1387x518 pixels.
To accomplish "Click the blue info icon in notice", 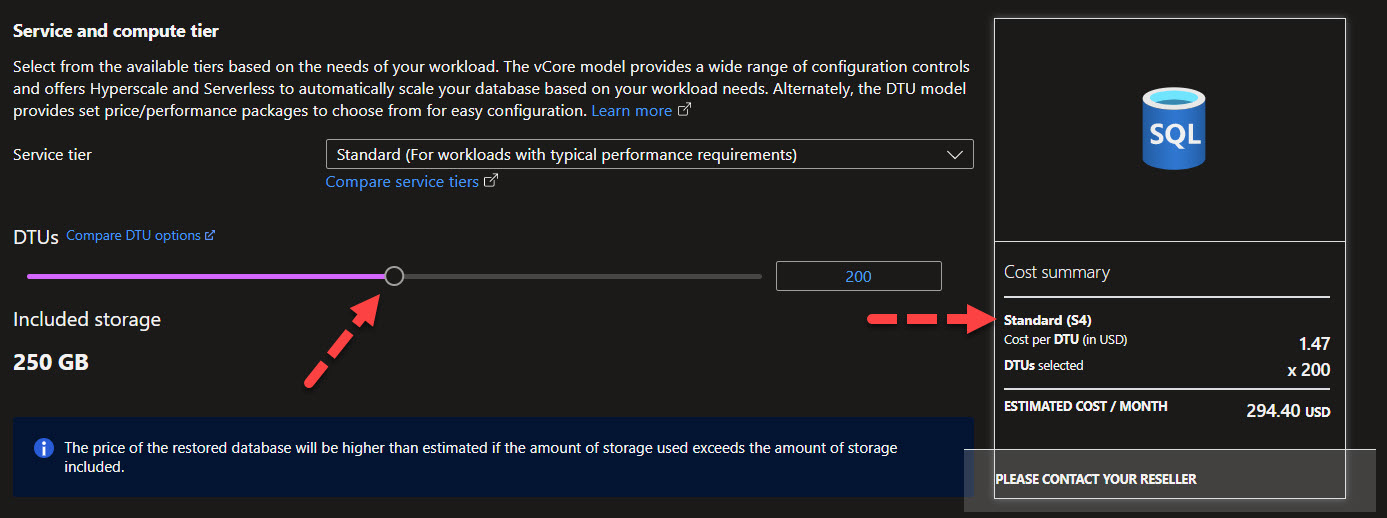I will tap(43, 448).
